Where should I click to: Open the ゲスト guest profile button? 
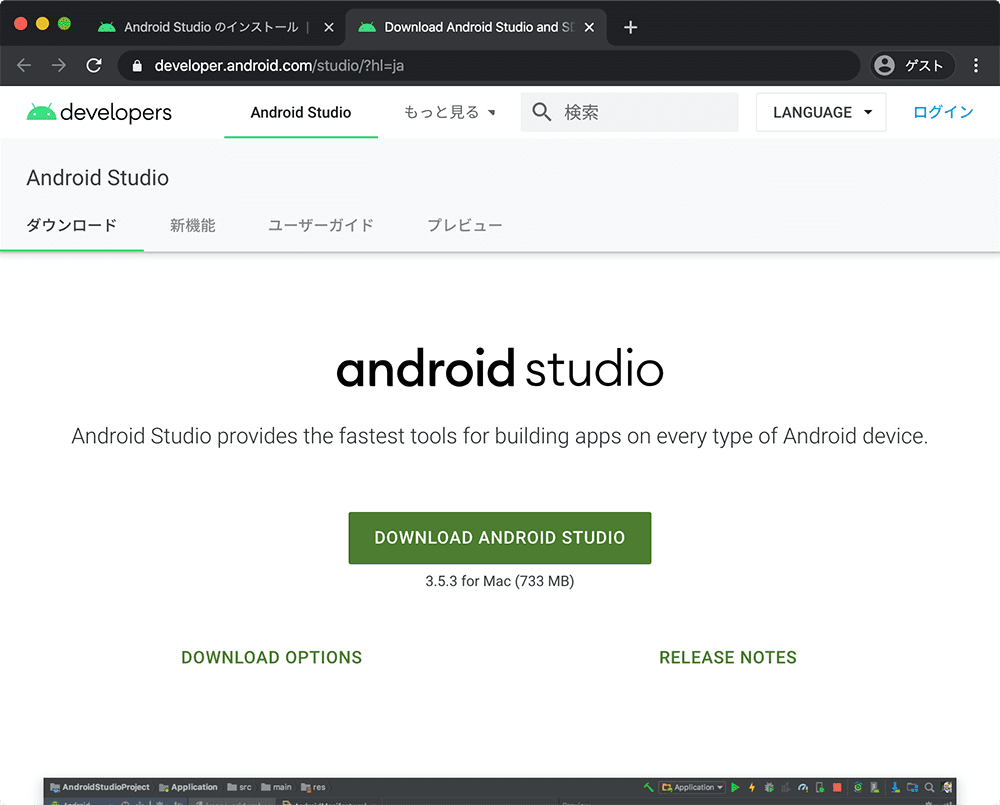(912, 65)
